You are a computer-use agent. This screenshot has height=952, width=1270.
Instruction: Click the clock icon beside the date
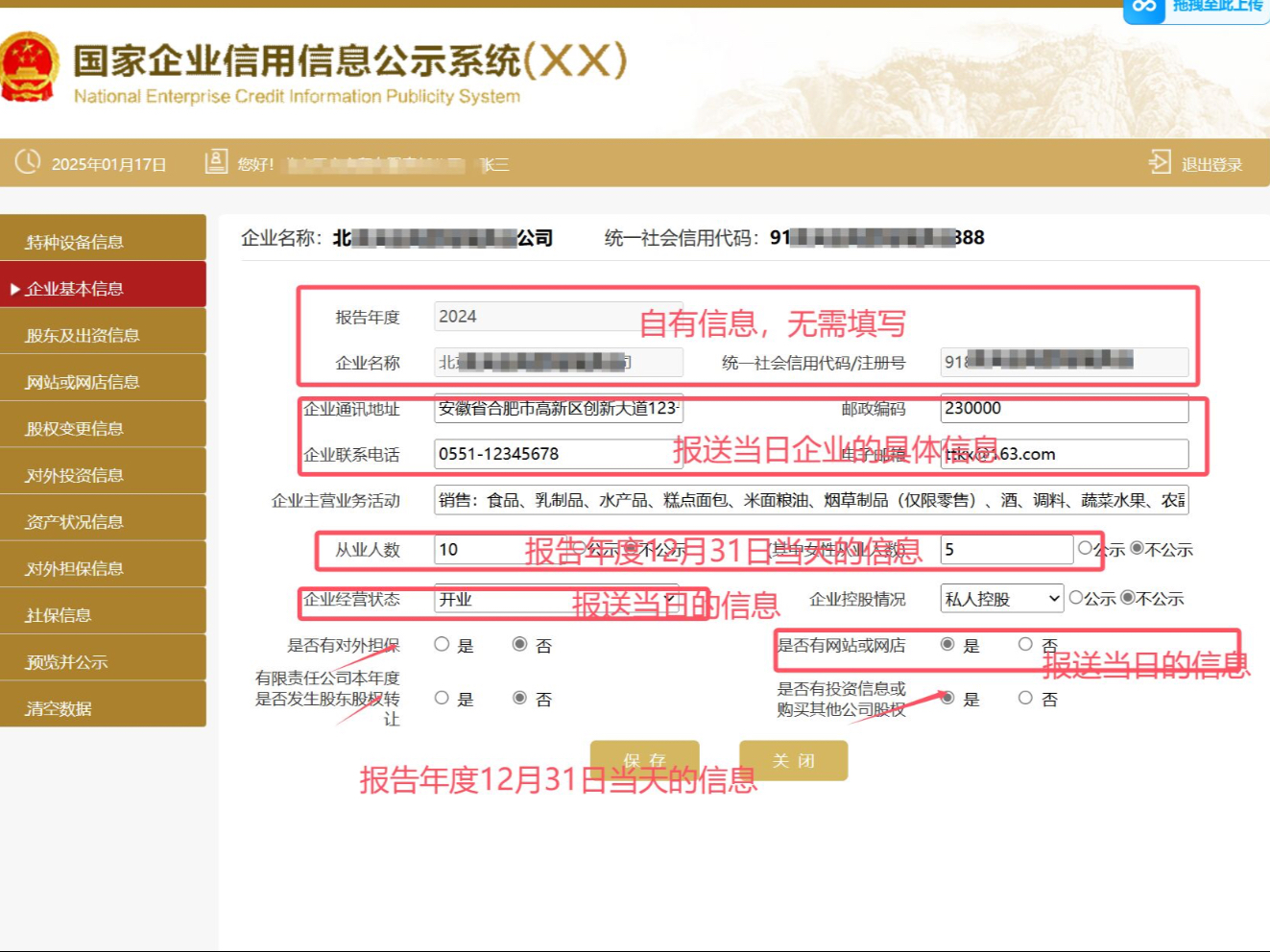tap(28, 162)
